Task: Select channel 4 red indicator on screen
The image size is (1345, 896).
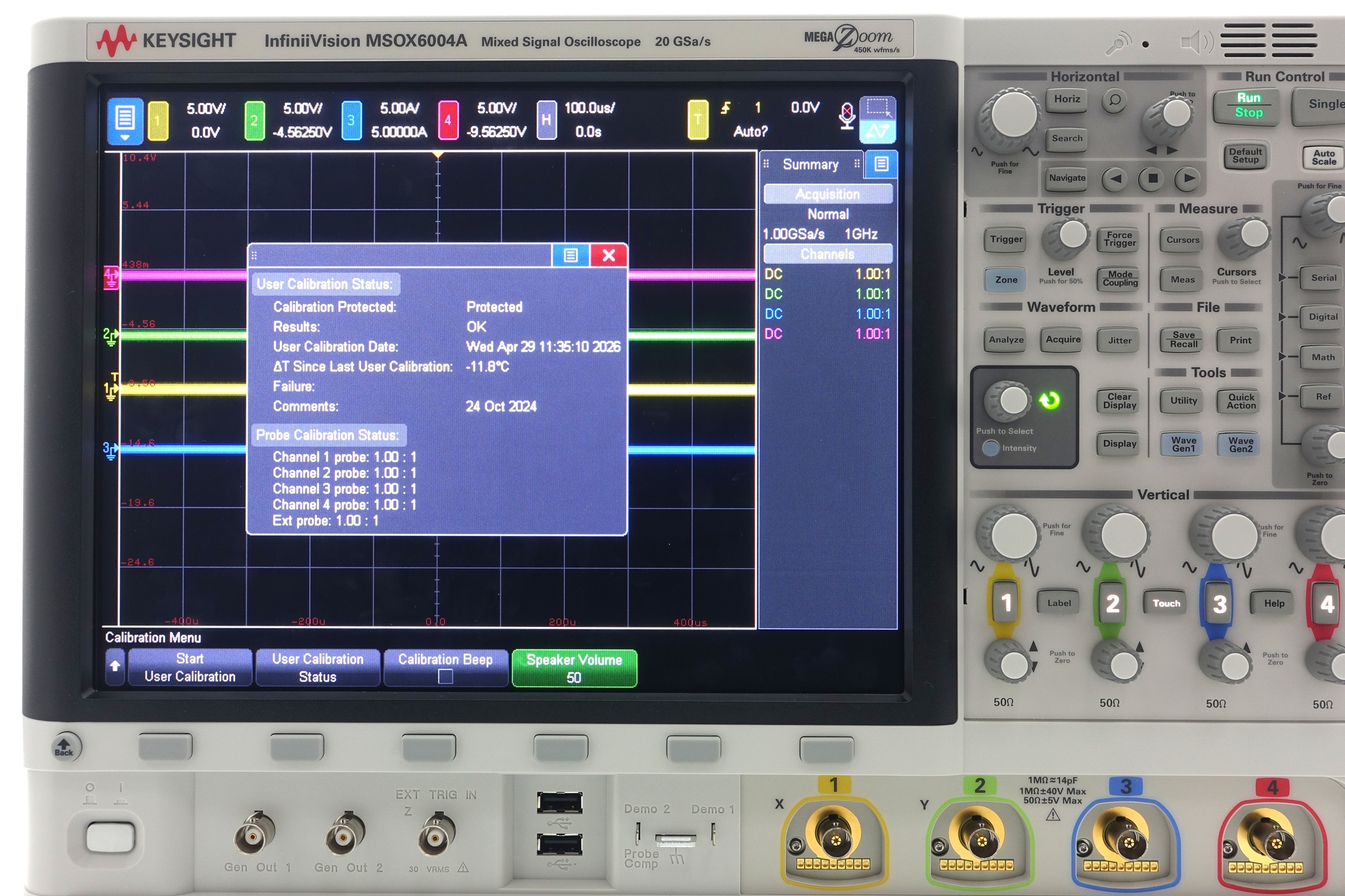Action: click(x=448, y=121)
